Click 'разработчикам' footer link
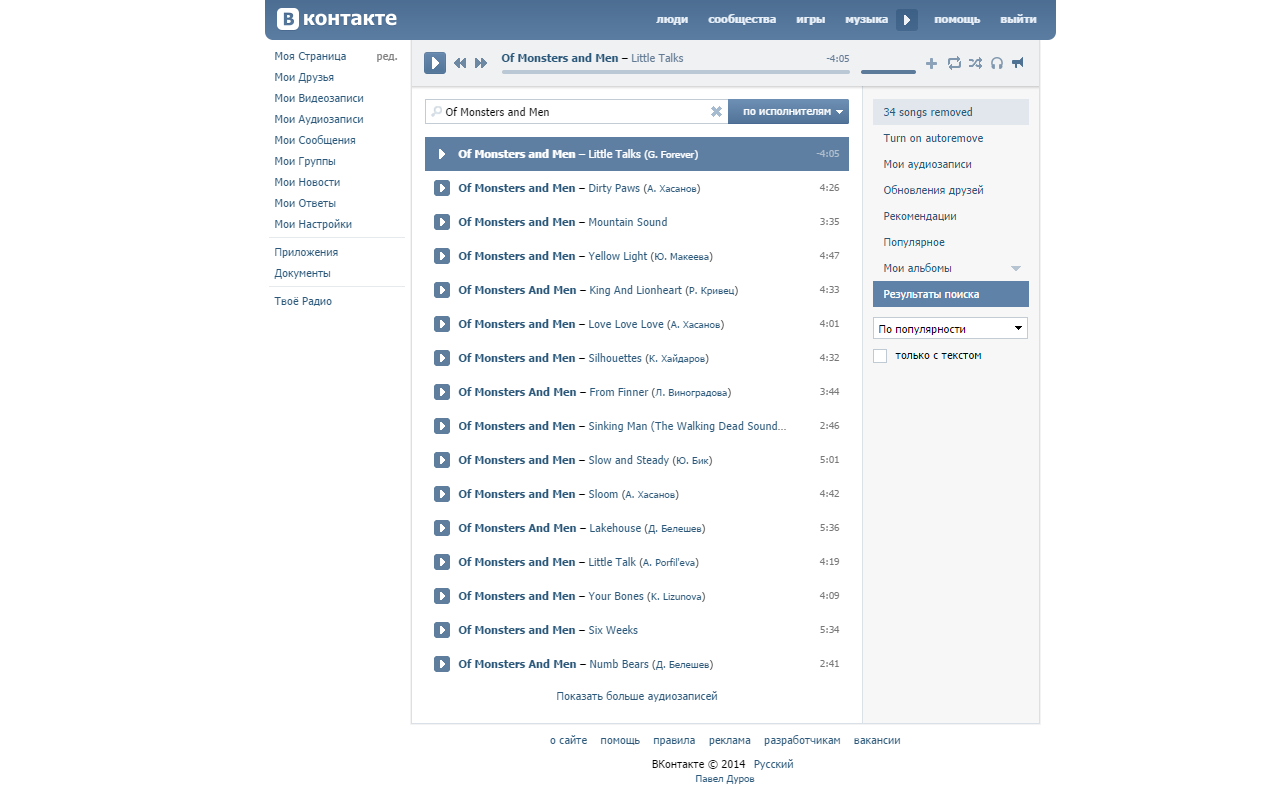This screenshot has width=1280, height=800. click(802, 740)
